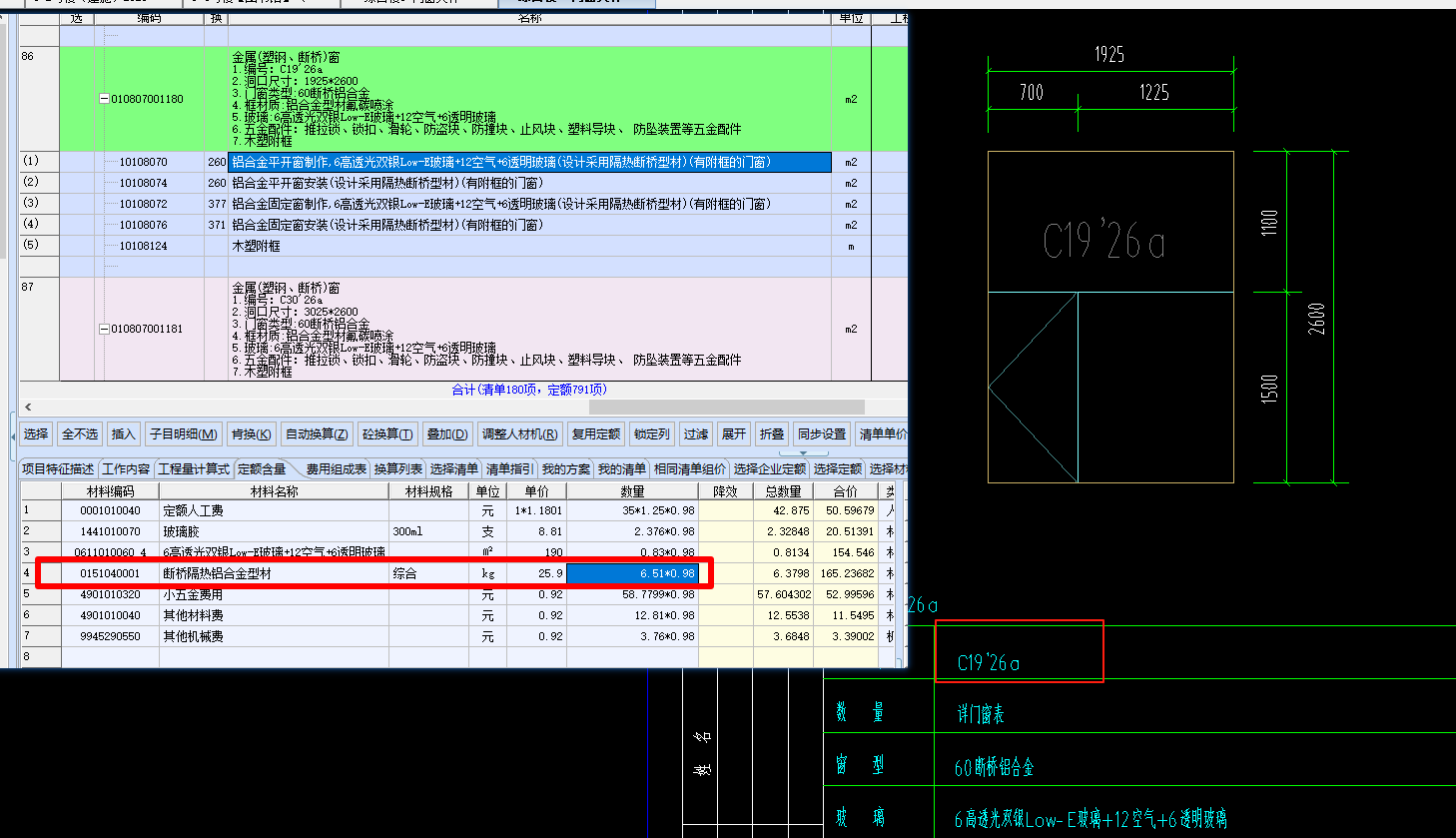Click the 插入 button
This screenshot has width=1456, height=838.
[x=123, y=433]
